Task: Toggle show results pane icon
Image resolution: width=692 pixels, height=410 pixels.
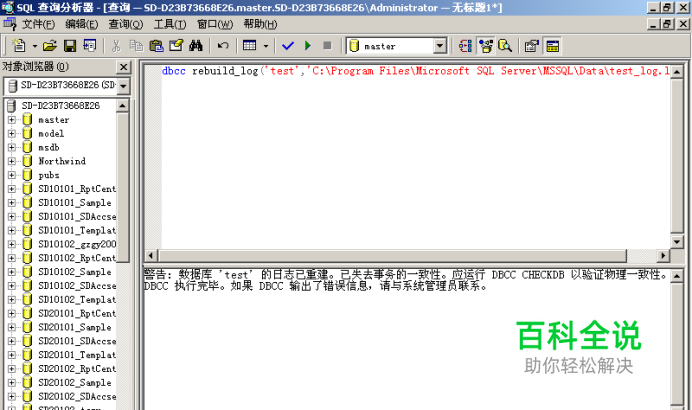Action: tap(552, 45)
